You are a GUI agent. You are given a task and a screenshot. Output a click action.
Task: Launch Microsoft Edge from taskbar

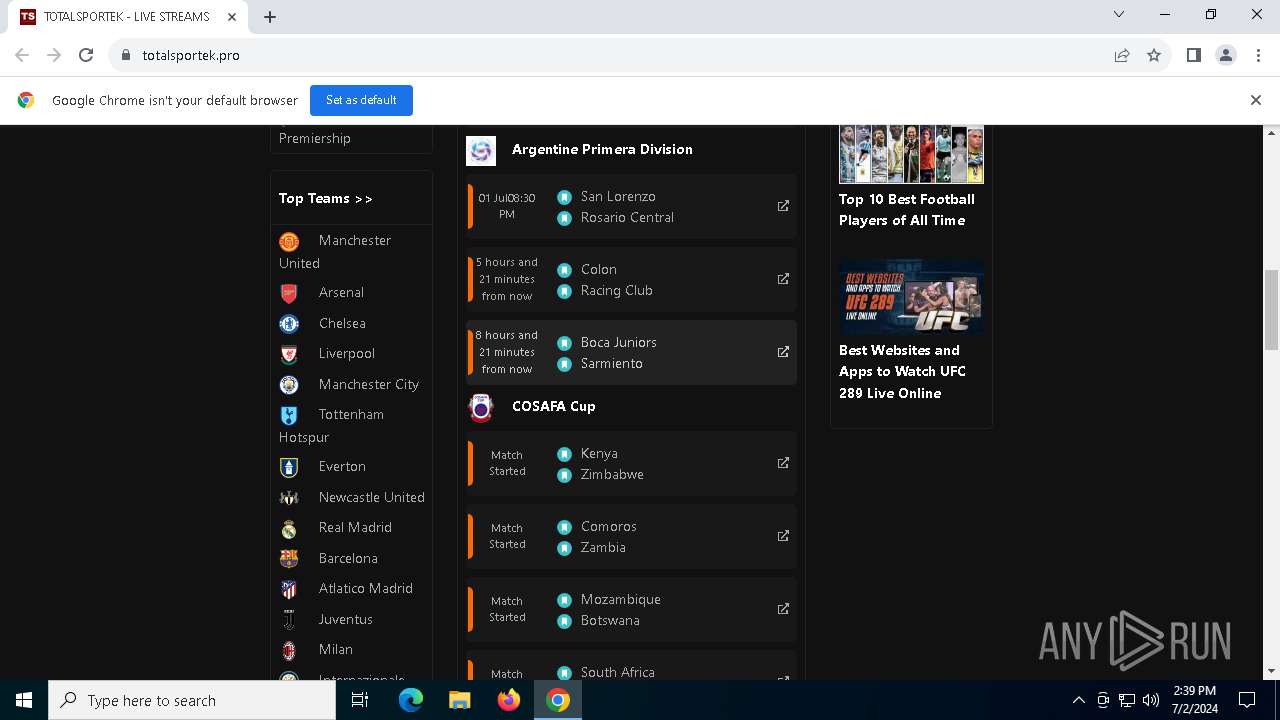pos(411,700)
